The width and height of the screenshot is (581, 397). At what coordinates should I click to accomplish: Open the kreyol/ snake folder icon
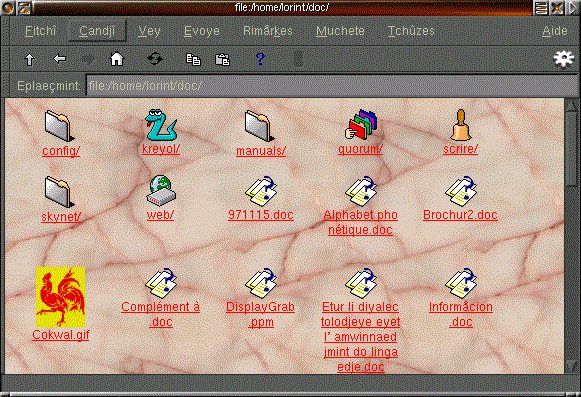pos(161,125)
